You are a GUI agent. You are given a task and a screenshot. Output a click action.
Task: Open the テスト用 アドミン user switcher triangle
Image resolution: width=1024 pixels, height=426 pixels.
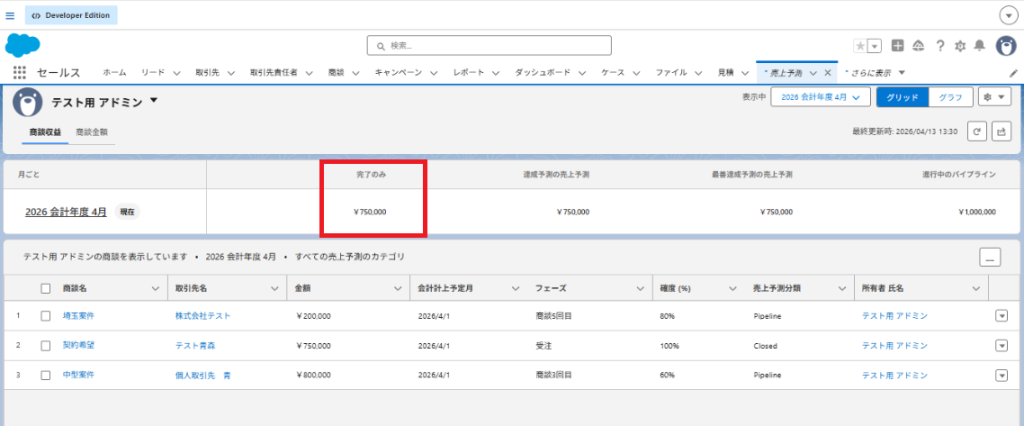coord(154,101)
